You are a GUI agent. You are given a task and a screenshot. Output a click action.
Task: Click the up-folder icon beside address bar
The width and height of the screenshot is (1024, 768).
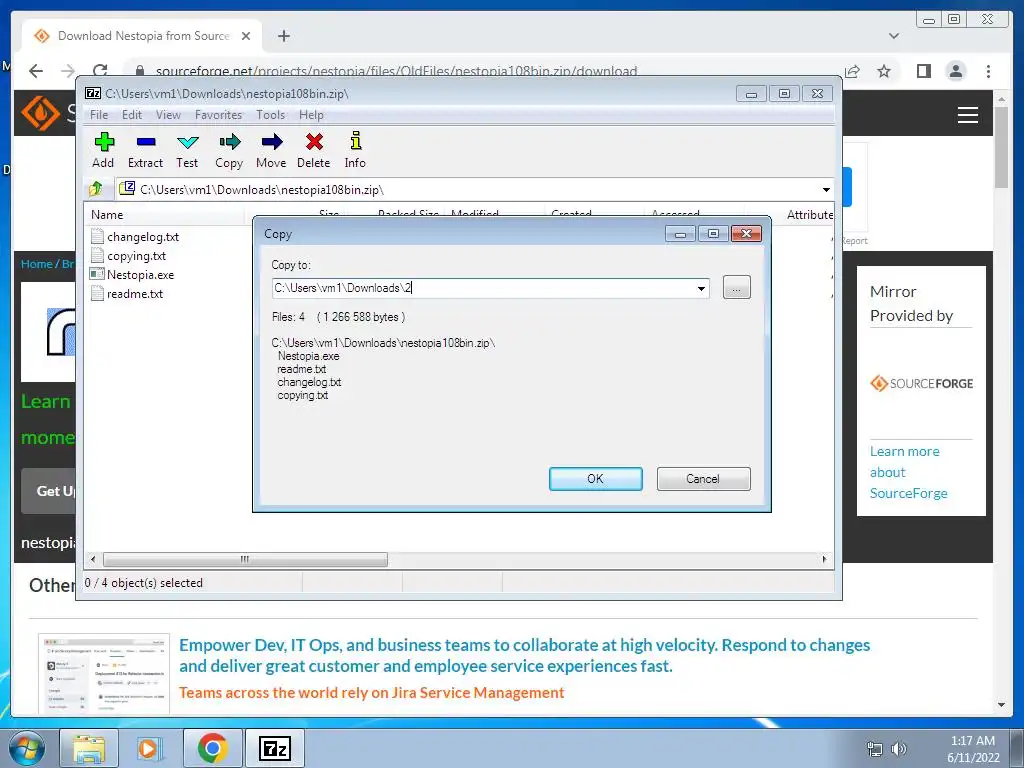point(96,189)
